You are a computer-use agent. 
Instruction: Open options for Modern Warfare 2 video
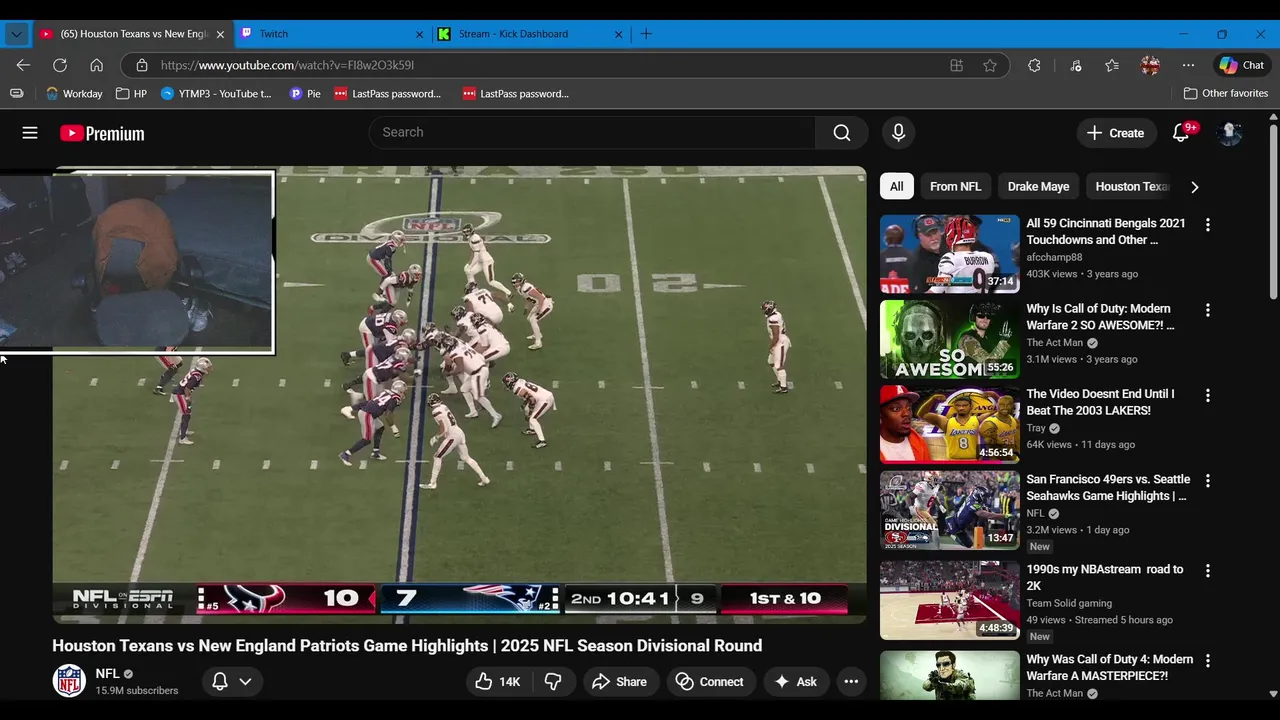(x=1207, y=310)
